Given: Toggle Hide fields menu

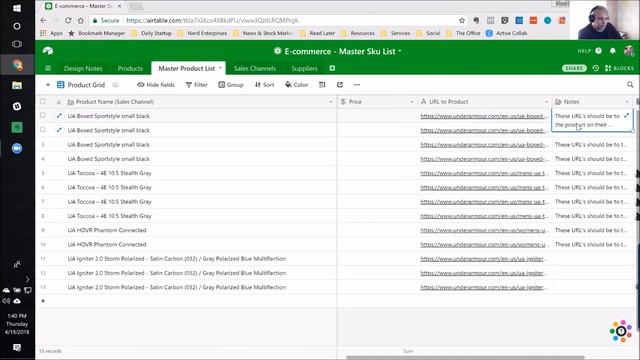Looking at the screenshot, I should click(156, 85).
